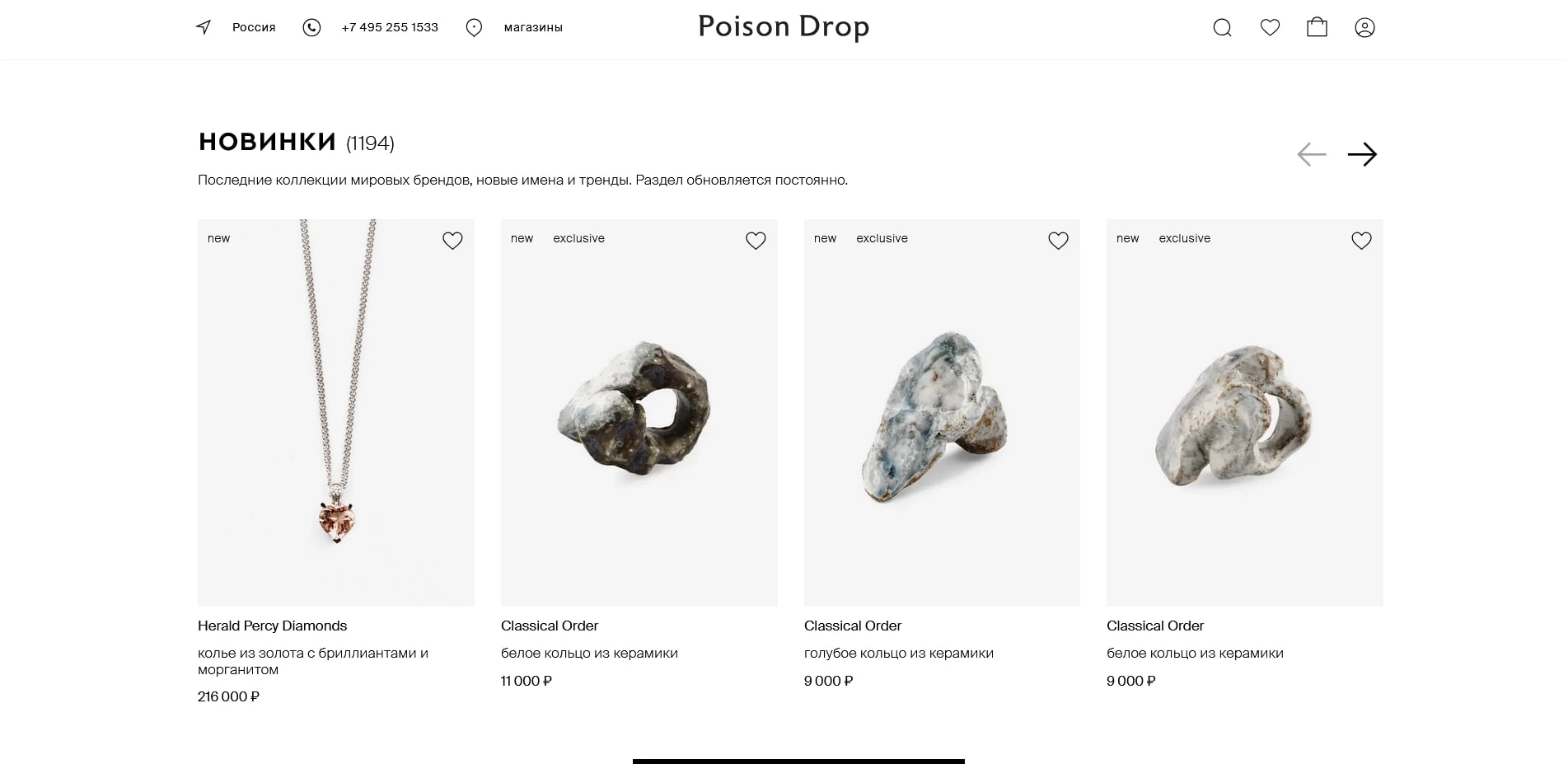Click the geolocation arrow icon
The width and height of the screenshot is (1568, 764).
pos(202,27)
